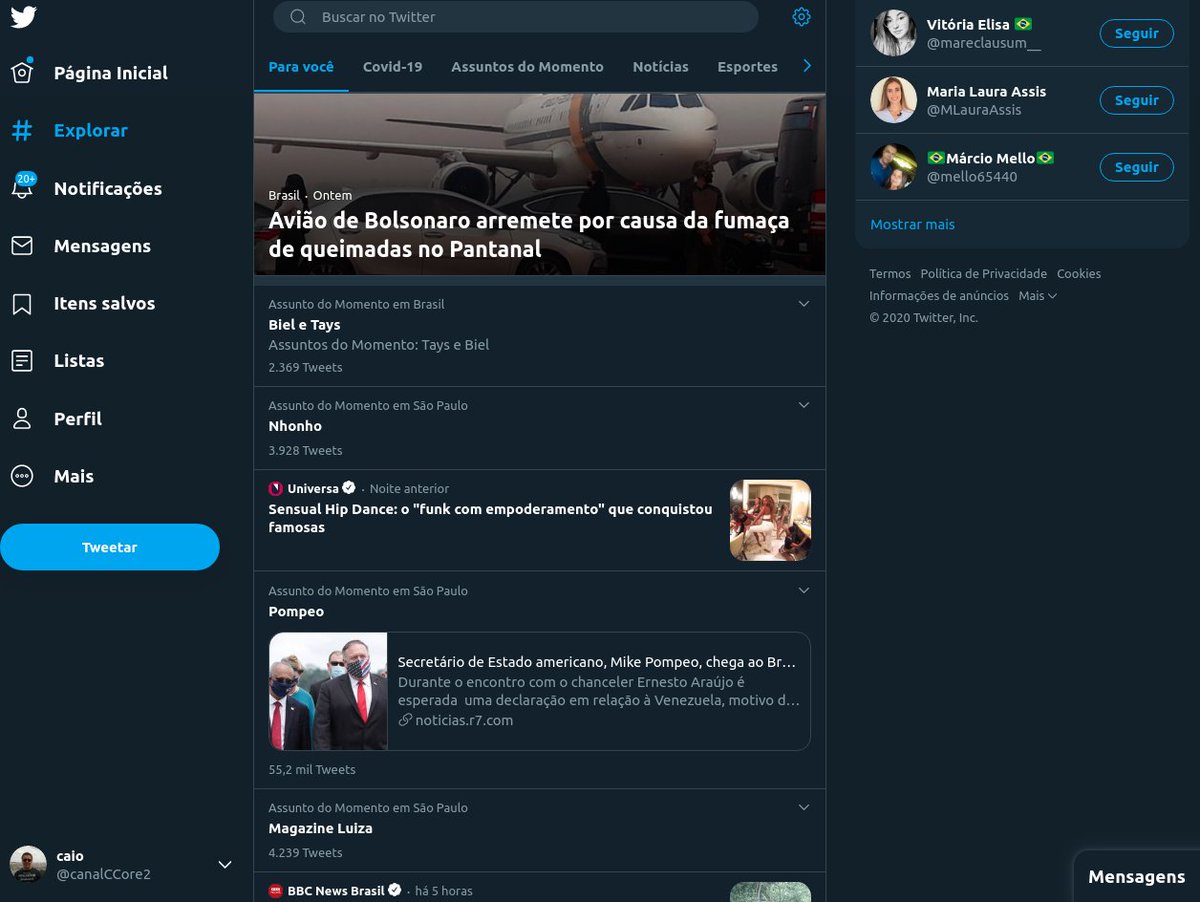The height and width of the screenshot is (902, 1200).
Task: Open Maria Laura Assis's profile picture
Action: (x=893, y=99)
